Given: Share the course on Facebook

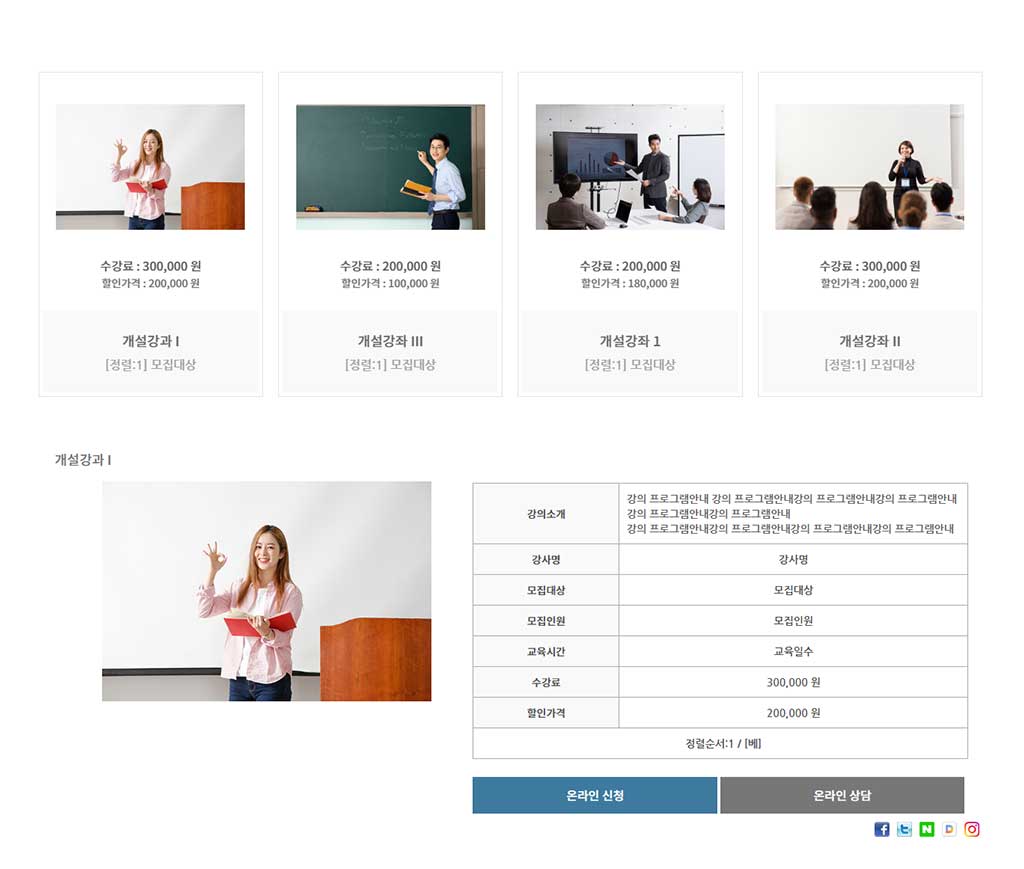Looking at the screenshot, I should coord(881,829).
